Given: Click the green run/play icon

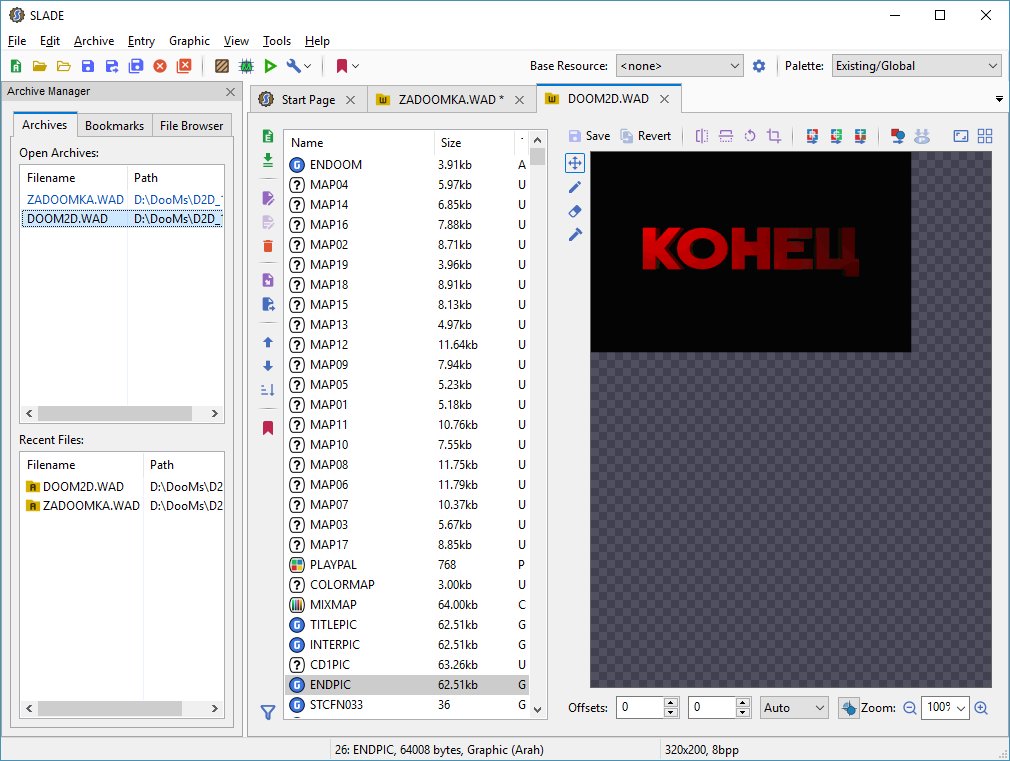Looking at the screenshot, I should pos(270,66).
